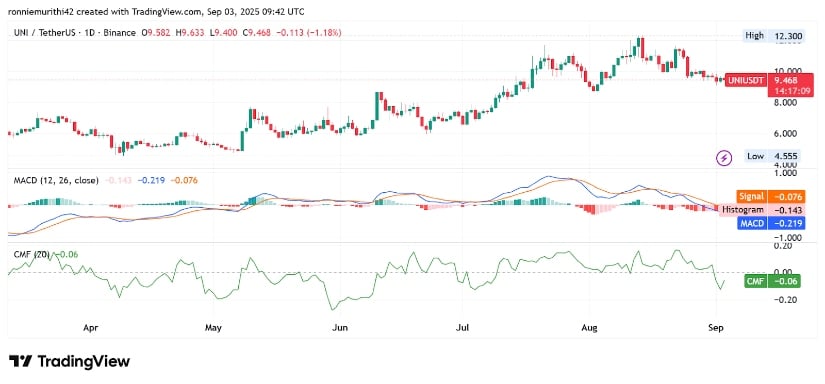Click the MACD value -0.219 in the legend
Image resolution: width=825 pixels, height=384 pixels.
(152, 180)
